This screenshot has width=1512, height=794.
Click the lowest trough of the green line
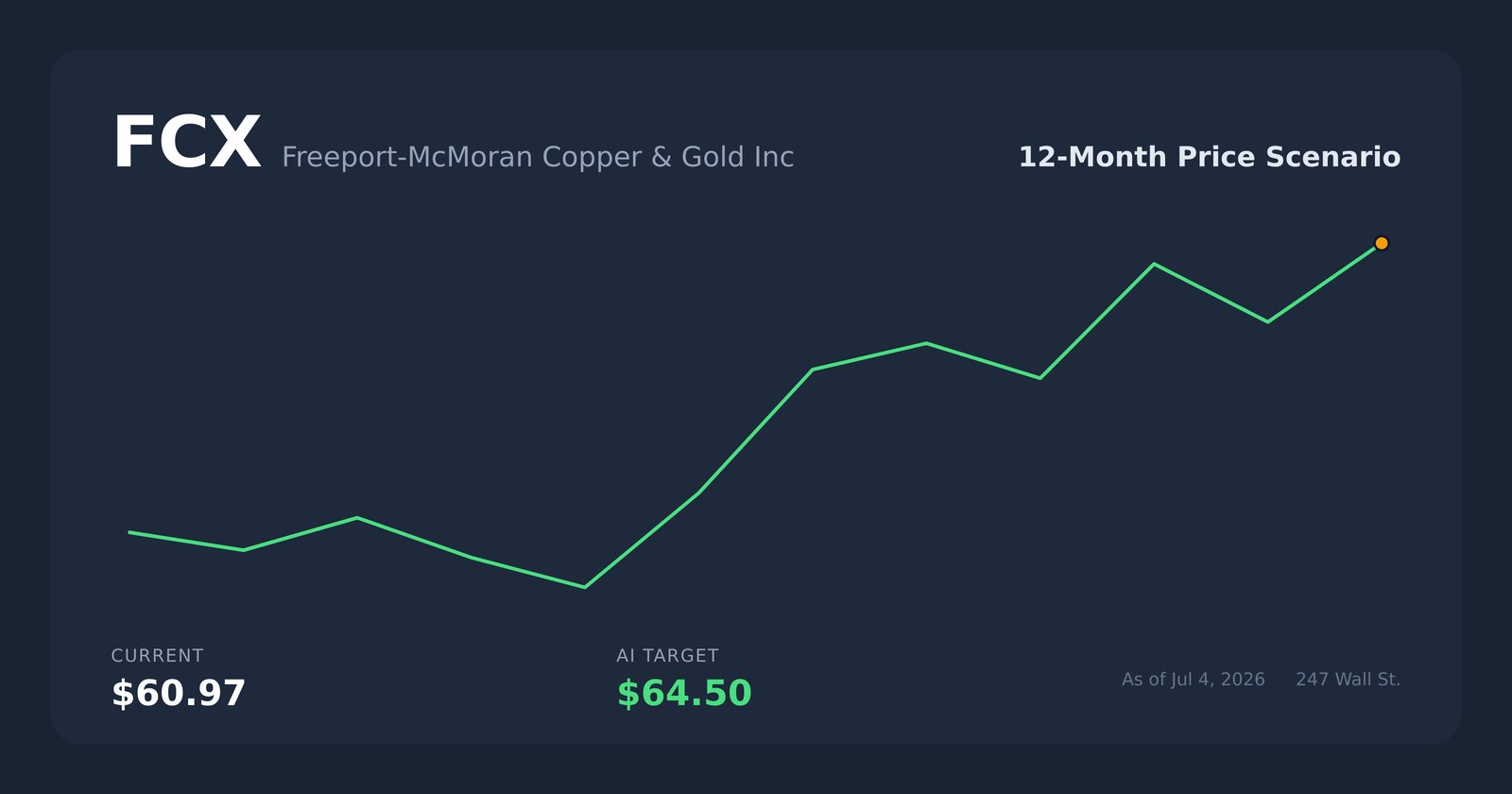tap(585, 587)
